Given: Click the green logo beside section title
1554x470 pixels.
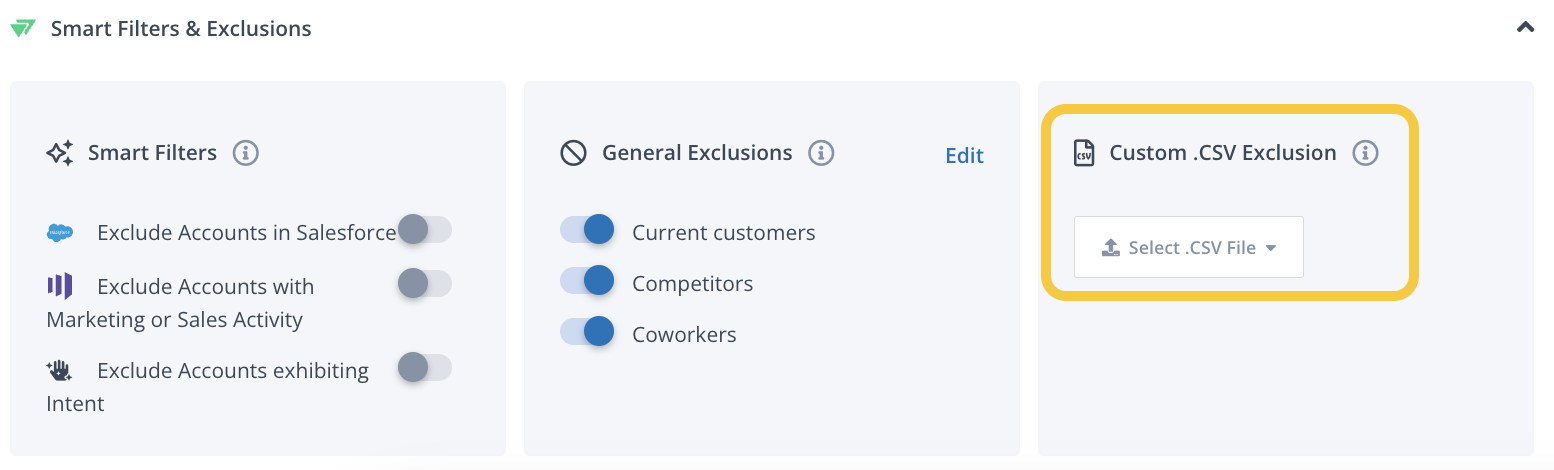Looking at the screenshot, I should (23, 28).
